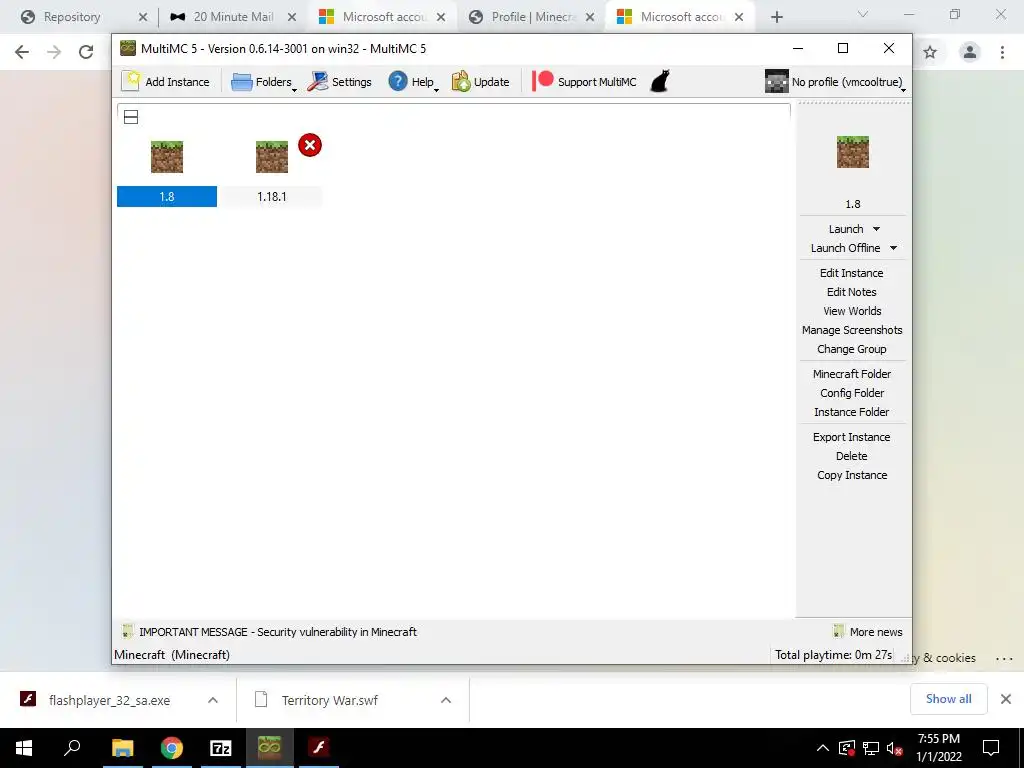Click Support MultiMC Patreon button
The image size is (1024, 768).
584,82
